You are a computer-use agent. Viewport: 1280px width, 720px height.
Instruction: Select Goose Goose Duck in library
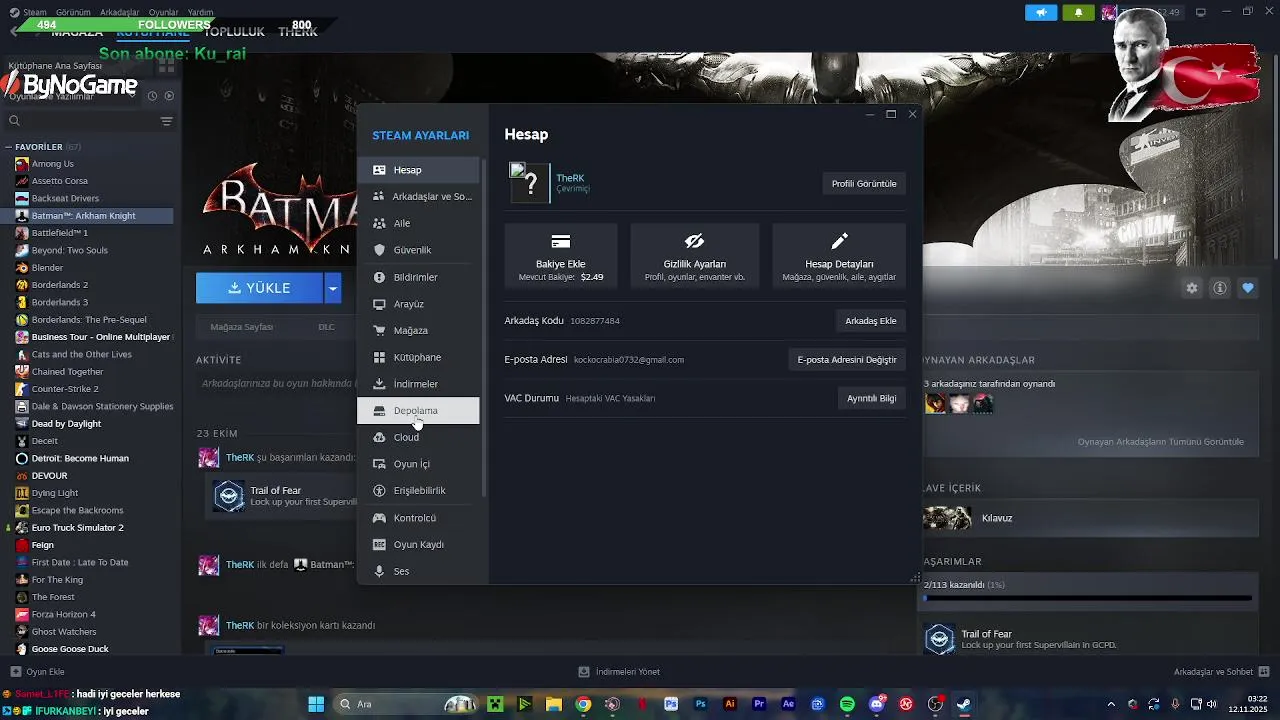click(x=70, y=649)
